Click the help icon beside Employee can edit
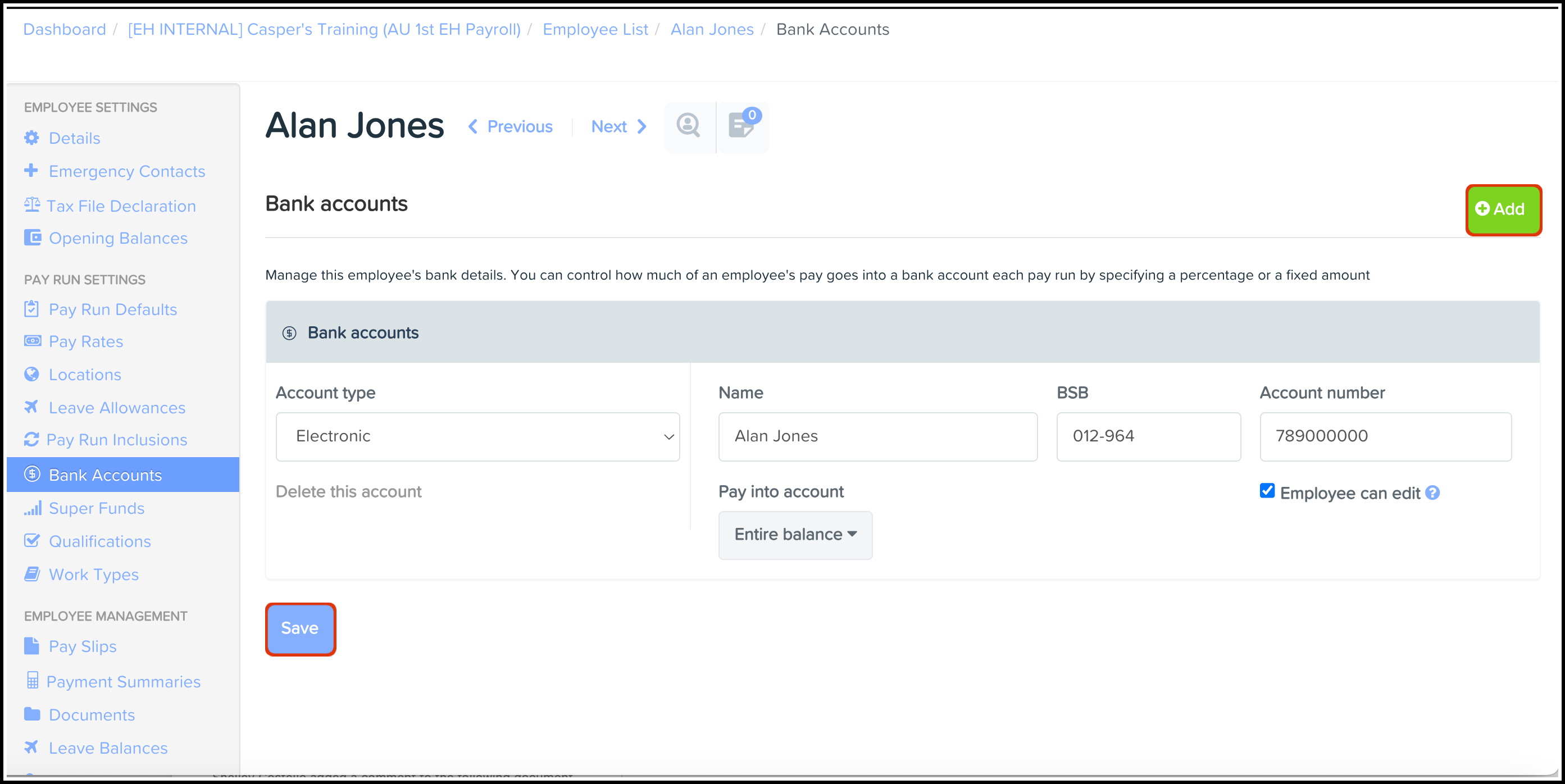 pos(1432,493)
